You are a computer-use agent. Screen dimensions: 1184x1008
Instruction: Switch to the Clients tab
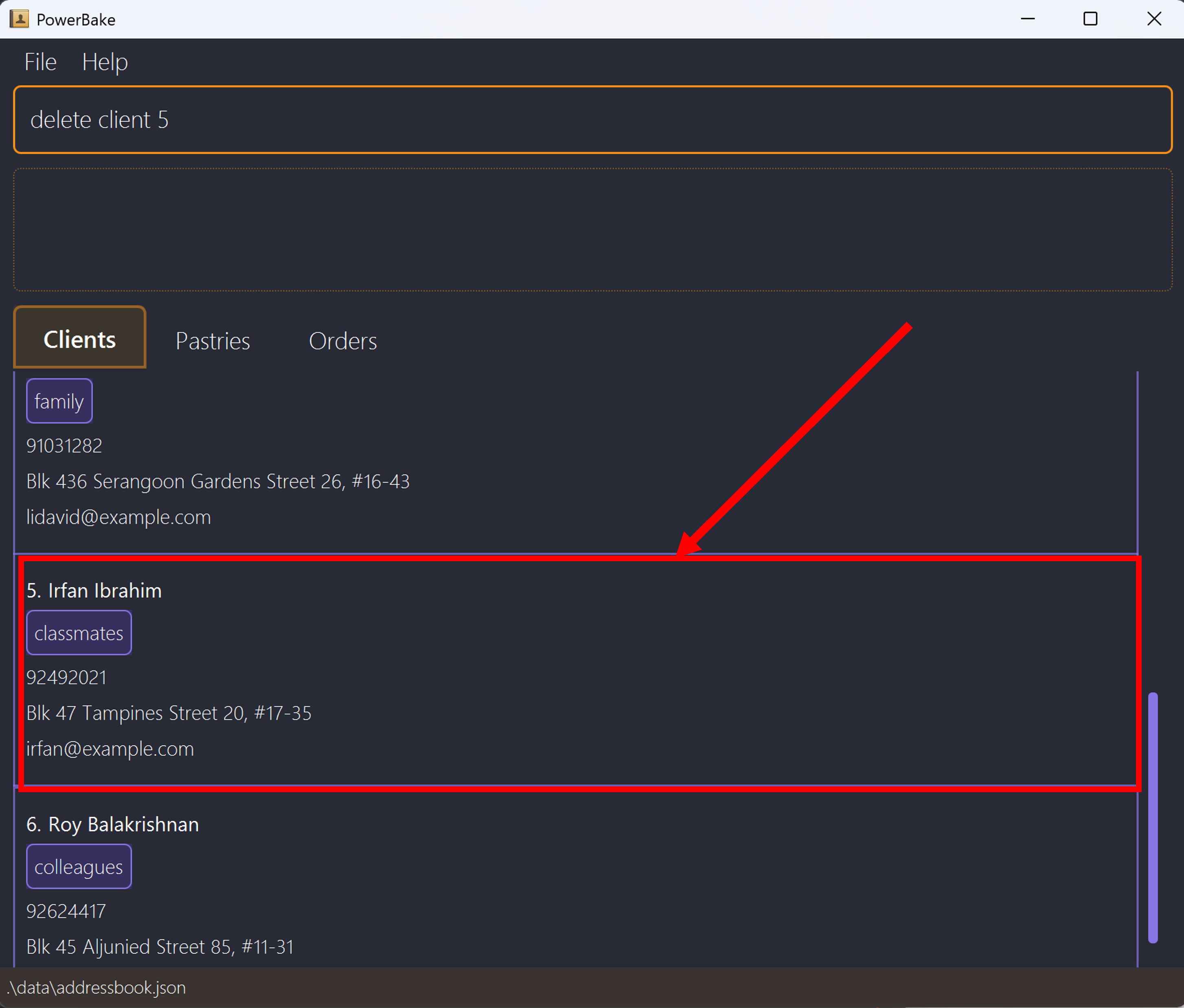(x=79, y=339)
